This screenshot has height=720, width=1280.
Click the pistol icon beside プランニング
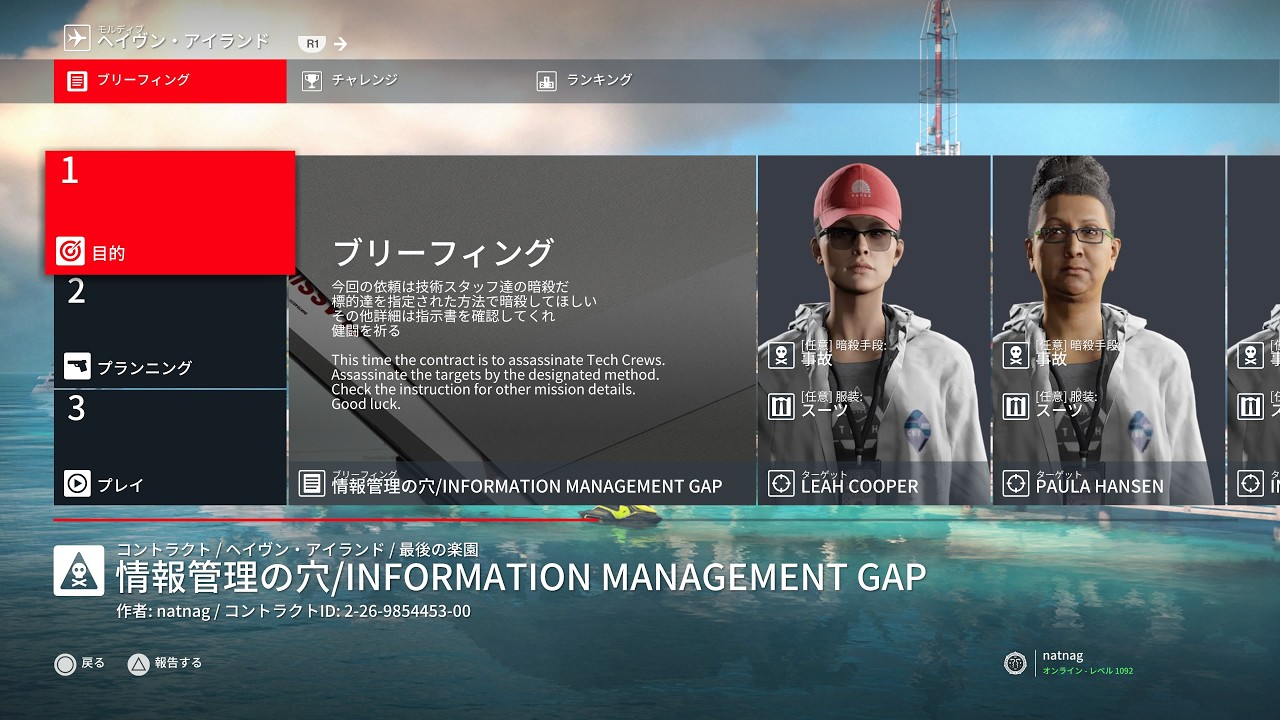point(77,366)
